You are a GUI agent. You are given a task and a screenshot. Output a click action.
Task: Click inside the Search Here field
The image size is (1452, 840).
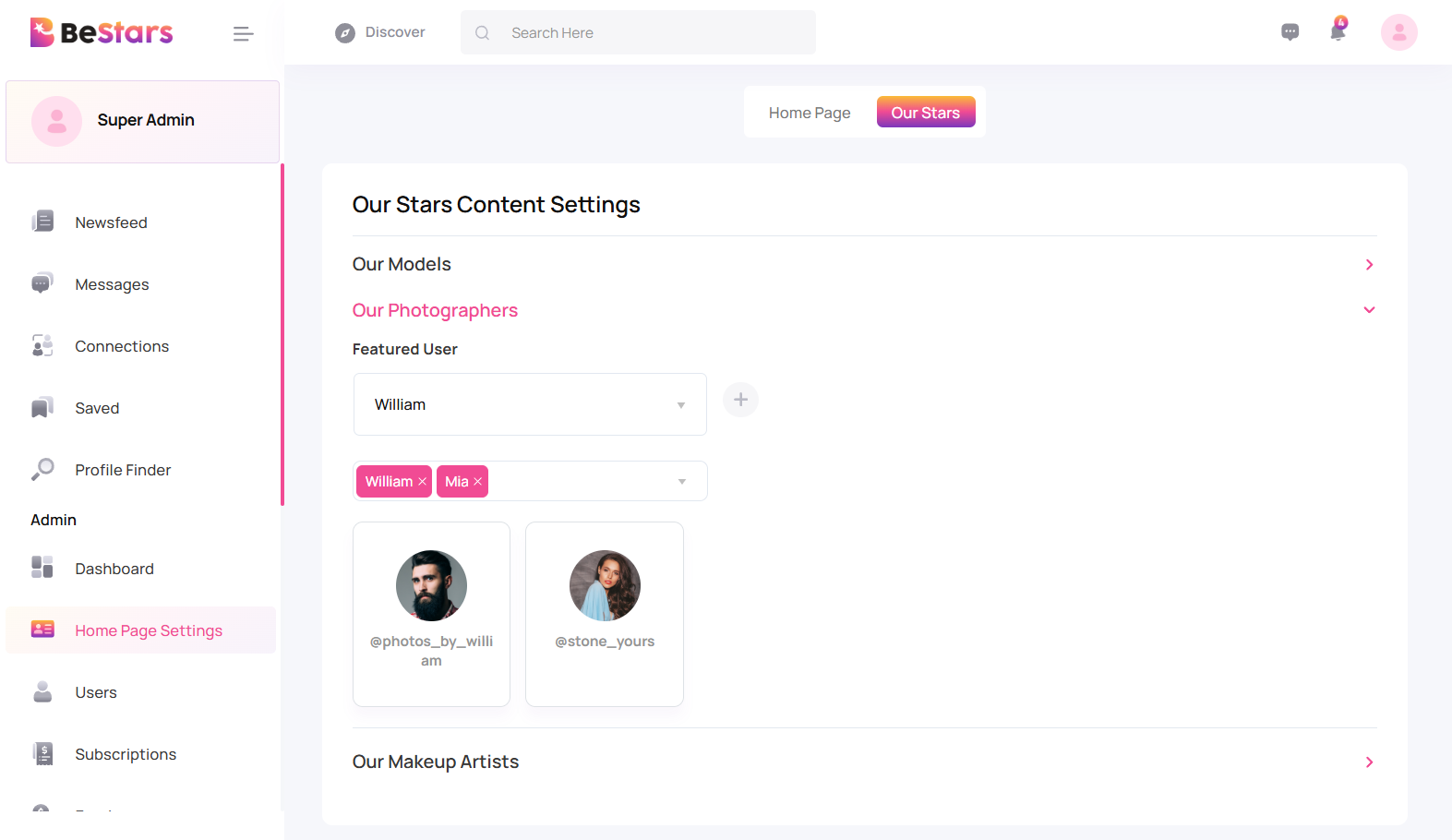(x=637, y=31)
